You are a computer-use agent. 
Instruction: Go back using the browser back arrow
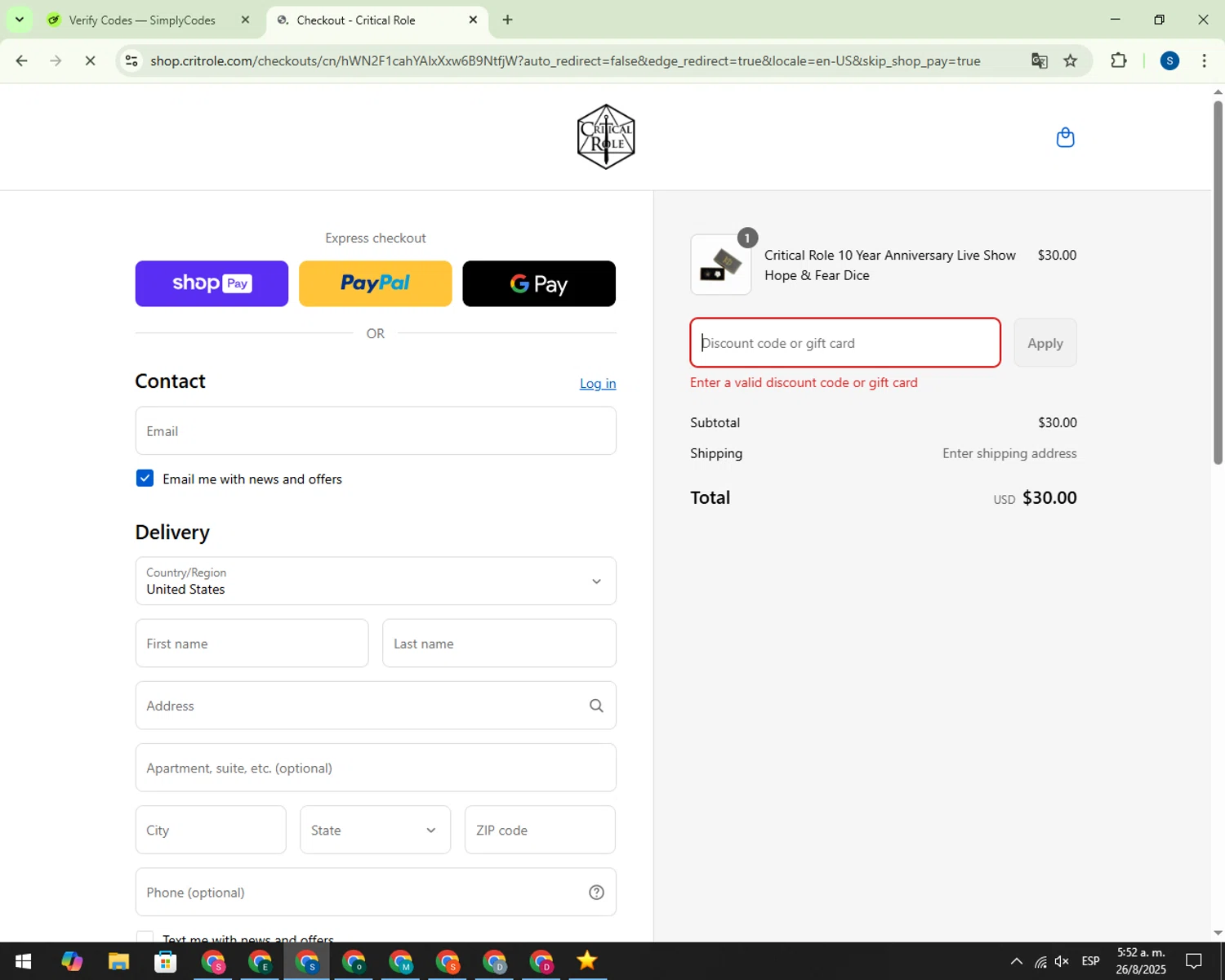point(22,60)
